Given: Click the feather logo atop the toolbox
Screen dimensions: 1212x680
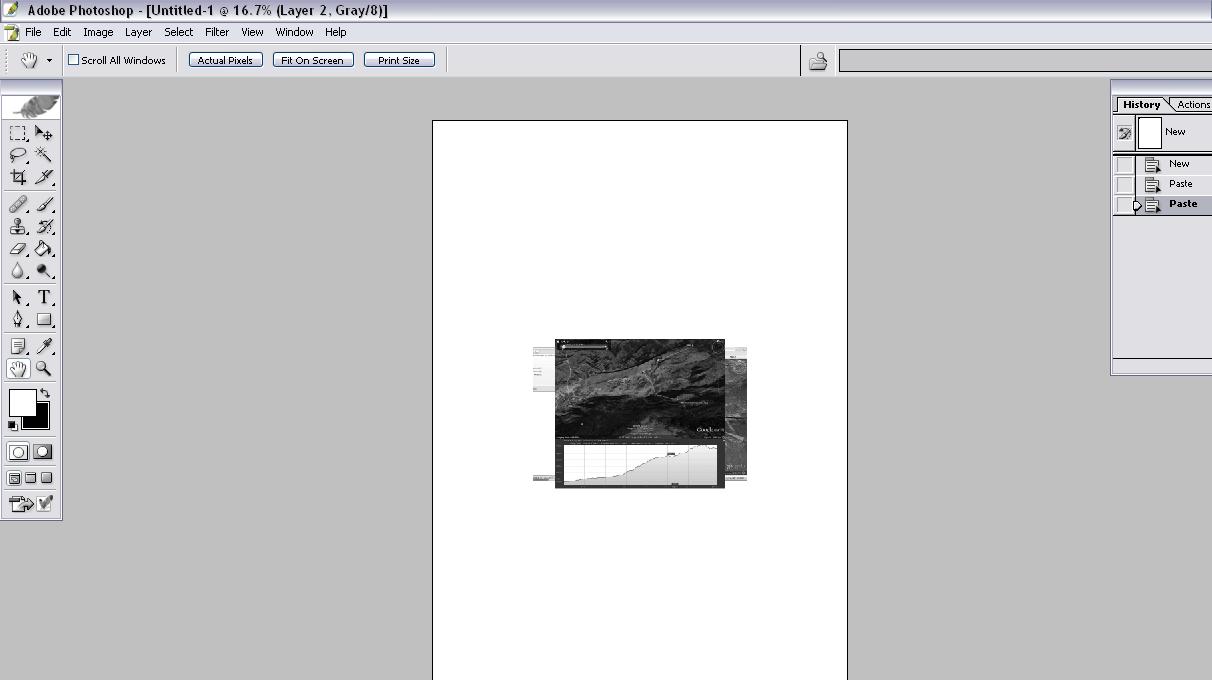Looking at the screenshot, I should point(31,107).
